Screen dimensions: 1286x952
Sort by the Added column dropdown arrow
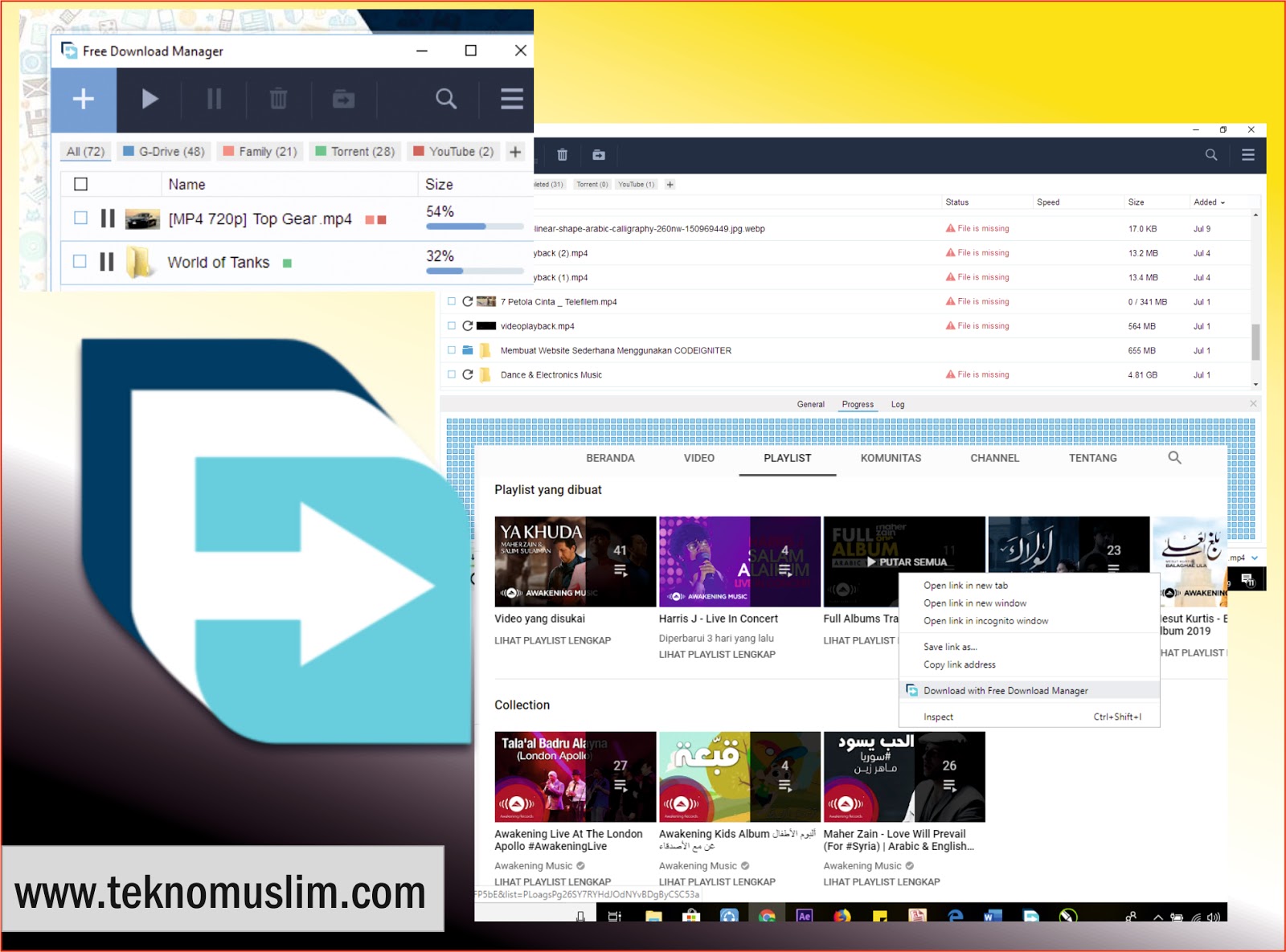point(1223,202)
